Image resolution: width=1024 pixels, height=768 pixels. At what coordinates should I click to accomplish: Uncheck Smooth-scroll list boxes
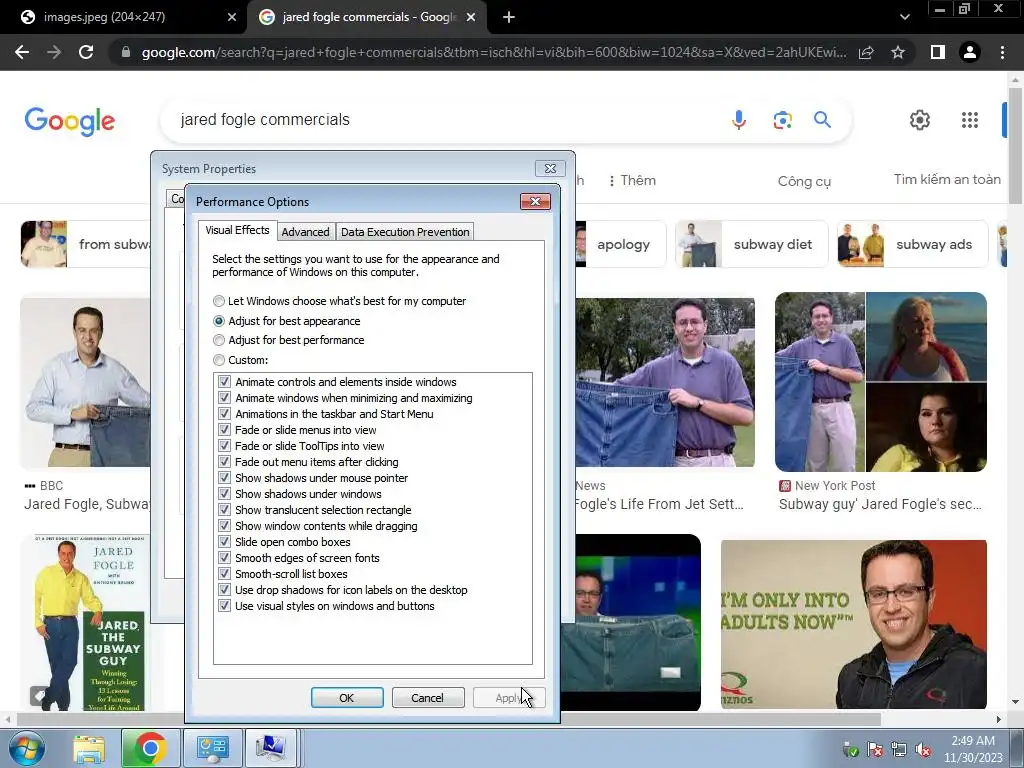tap(224, 573)
